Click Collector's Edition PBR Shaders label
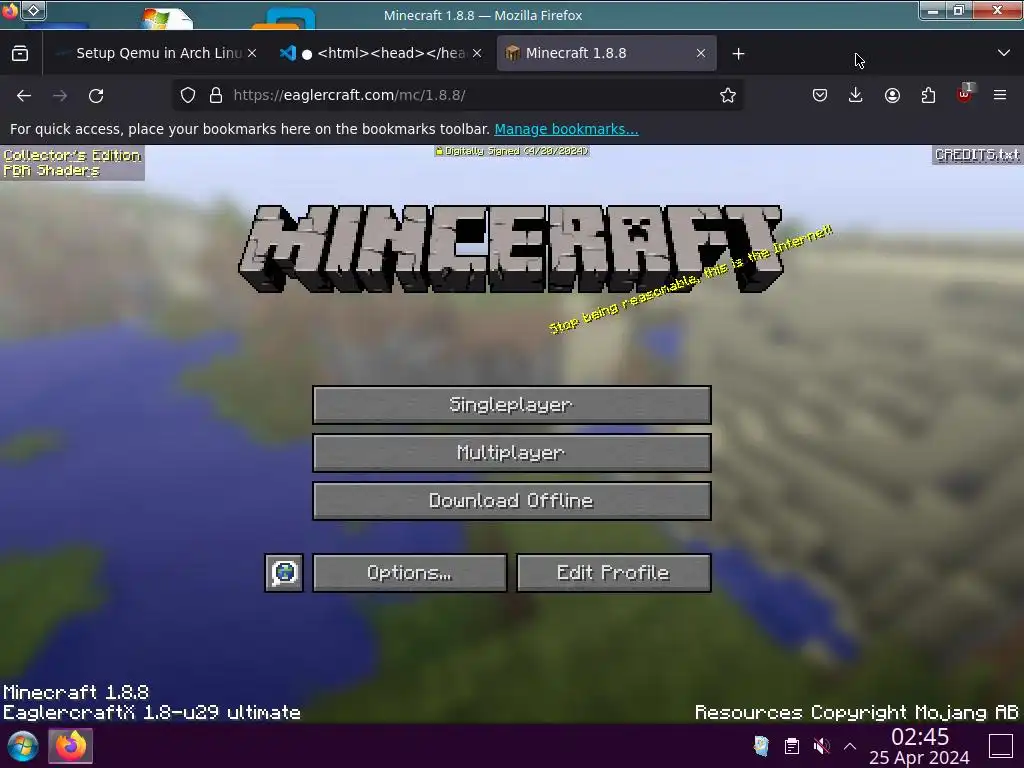The width and height of the screenshot is (1024, 768). (x=72, y=163)
